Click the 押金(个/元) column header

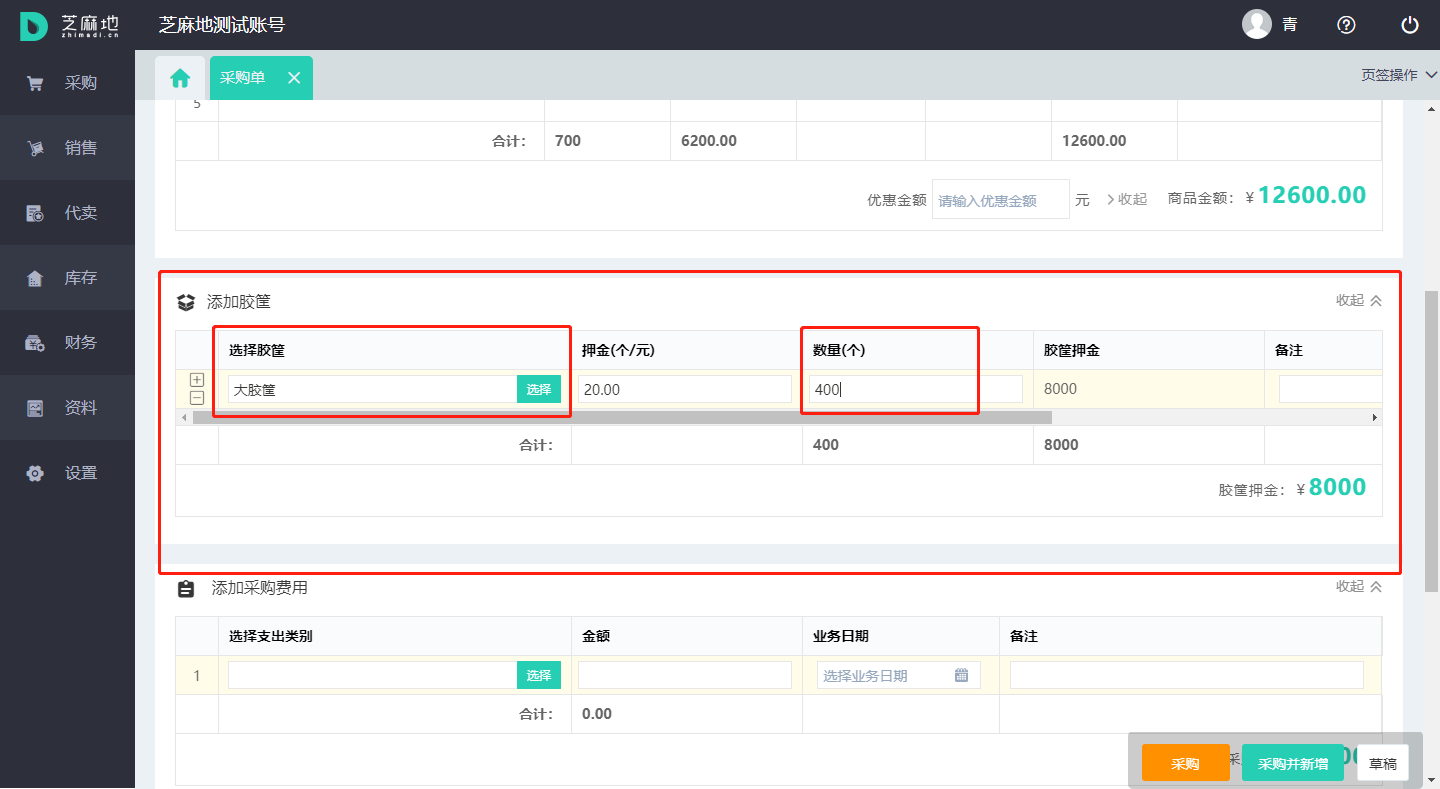click(x=618, y=350)
